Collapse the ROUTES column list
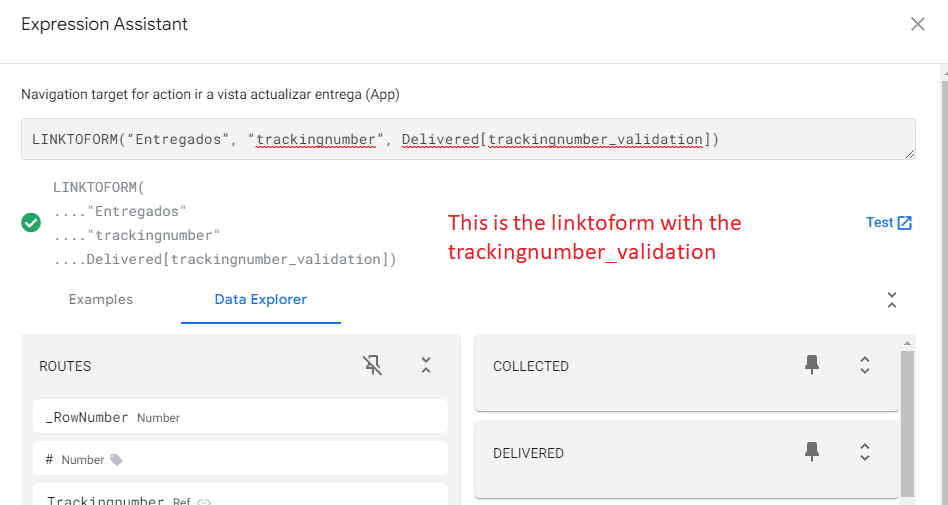Image resolution: width=948 pixels, height=505 pixels. pos(426,365)
